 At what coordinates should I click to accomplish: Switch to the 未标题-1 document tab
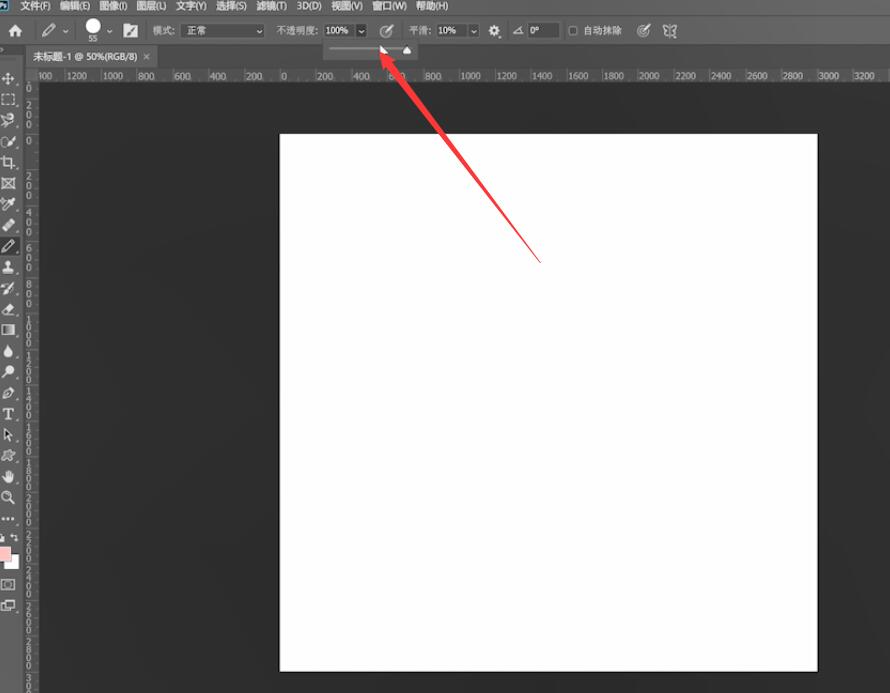(x=85, y=57)
